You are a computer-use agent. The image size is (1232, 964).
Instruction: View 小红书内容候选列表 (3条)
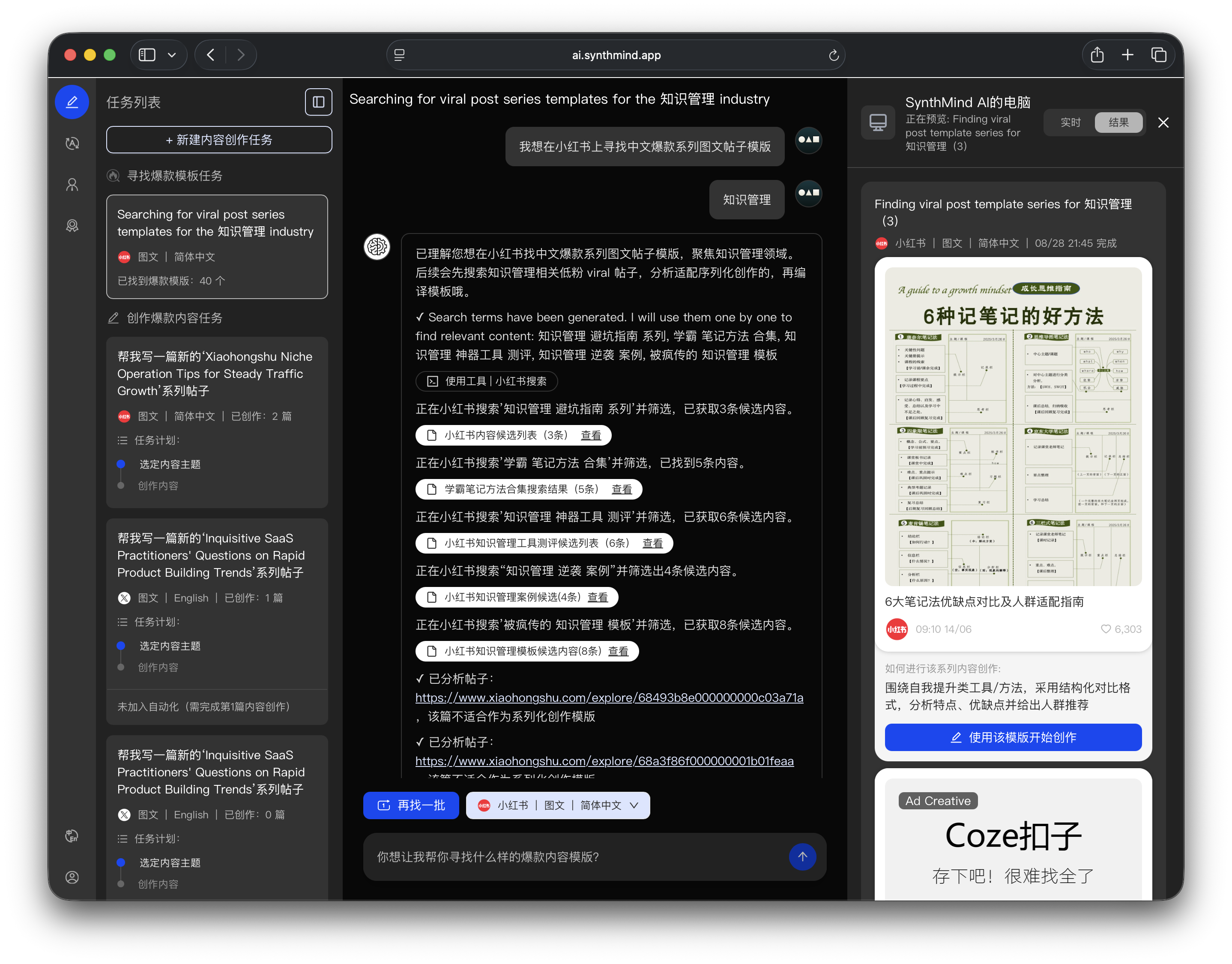(514, 435)
